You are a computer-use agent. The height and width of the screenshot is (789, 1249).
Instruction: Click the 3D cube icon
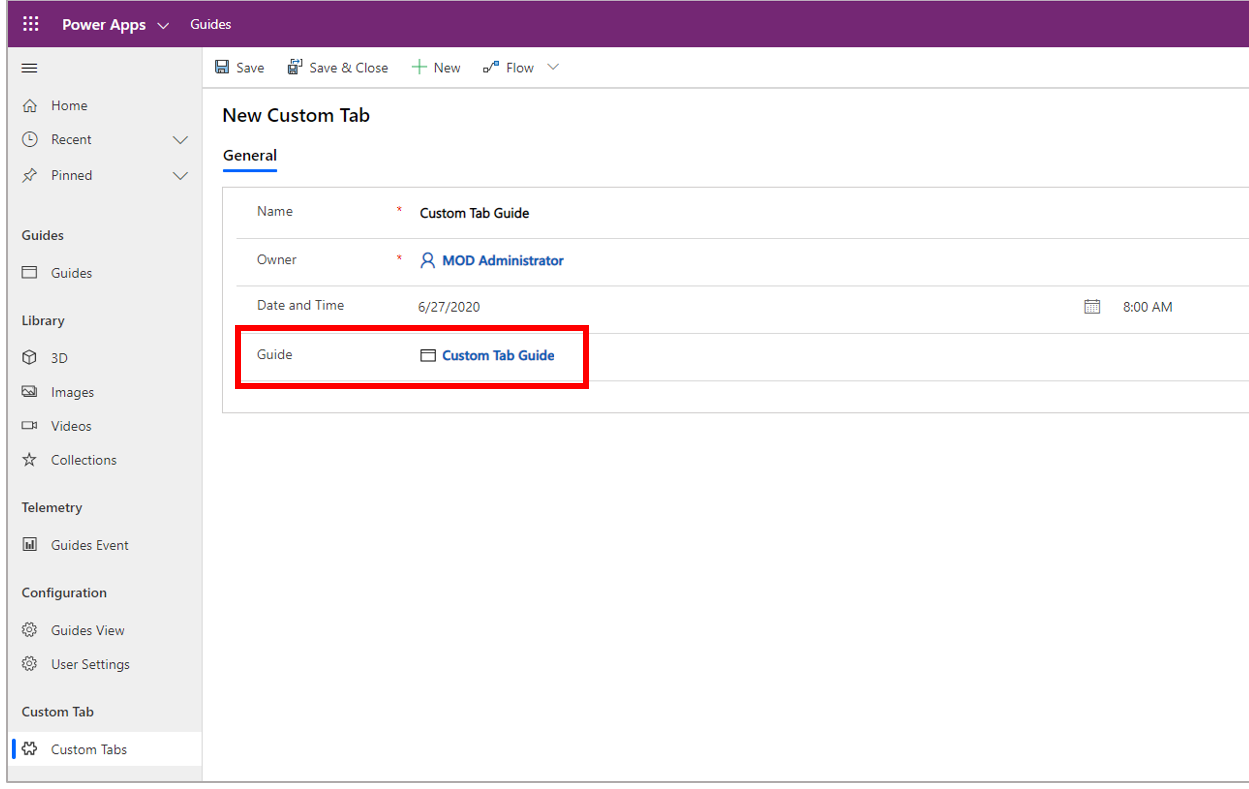click(30, 357)
